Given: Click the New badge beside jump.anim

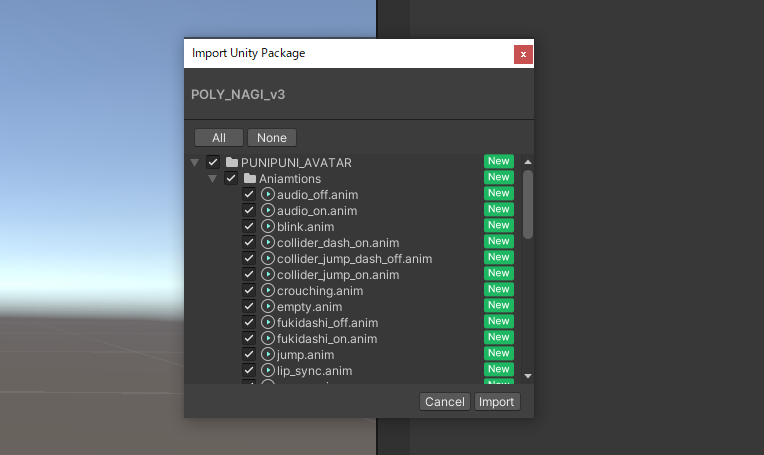Looking at the screenshot, I should [x=499, y=353].
